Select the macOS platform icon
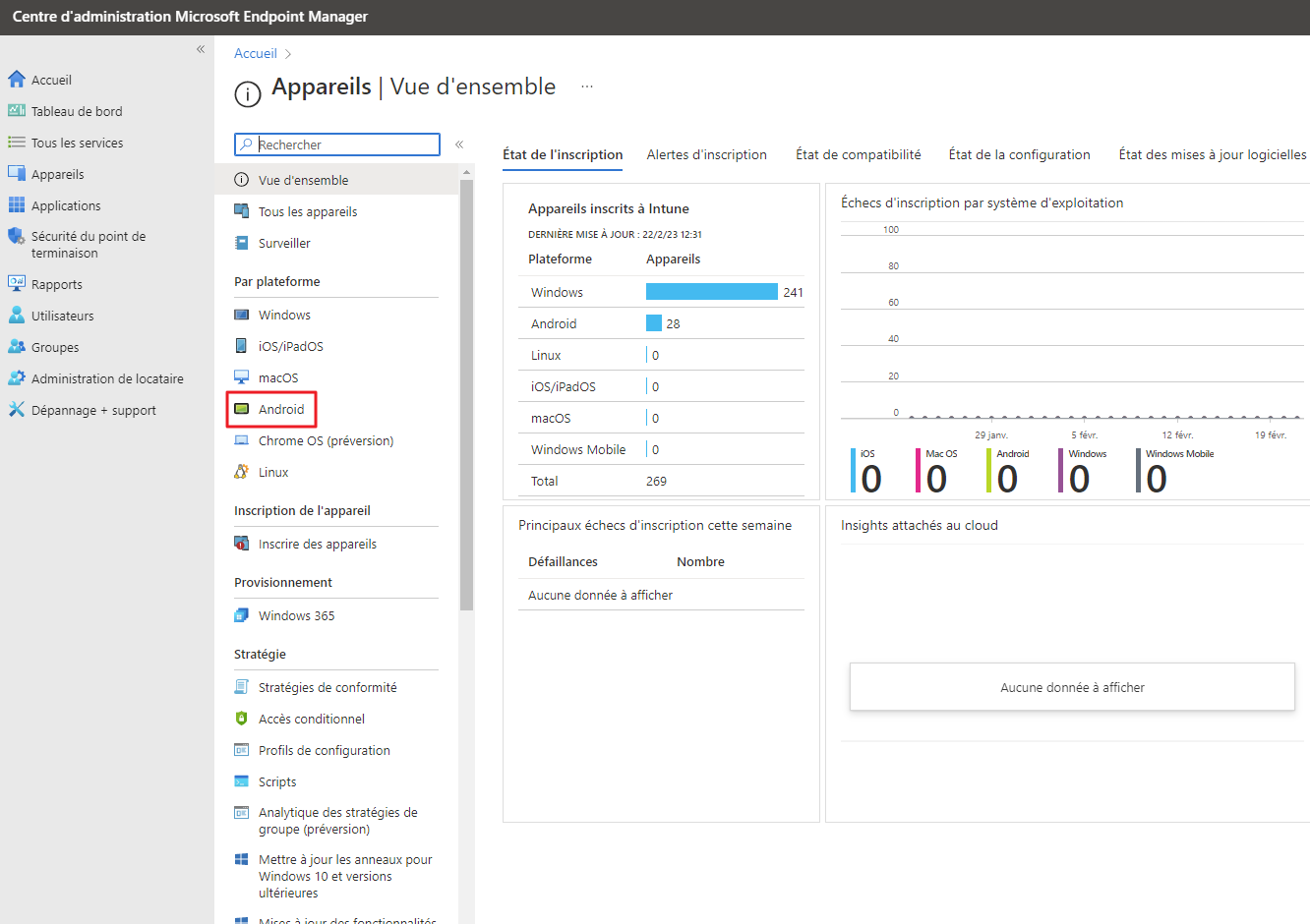The width and height of the screenshot is (1310, 924). [x=241, y=377]
